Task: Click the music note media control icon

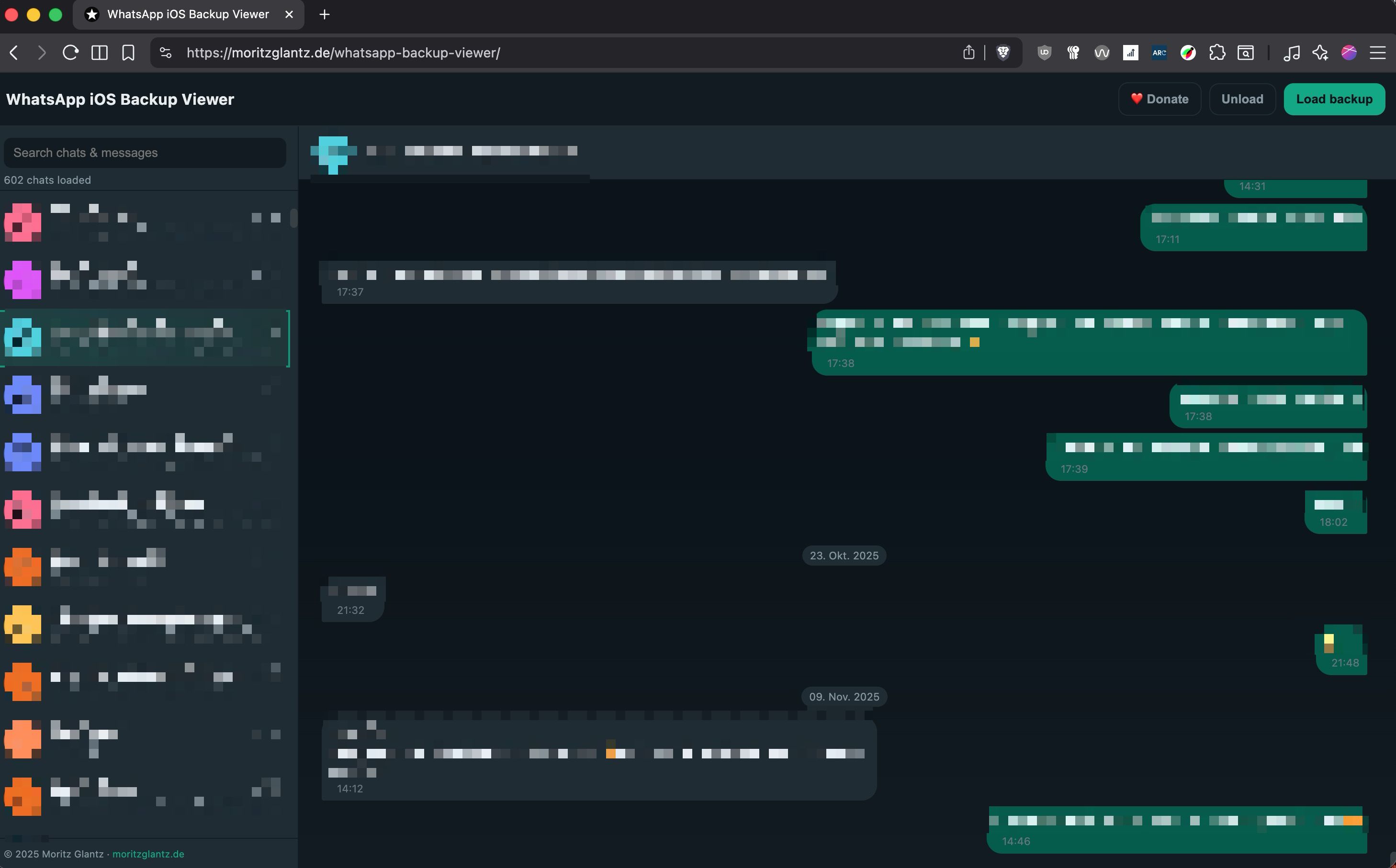Action: (1292, 53)
